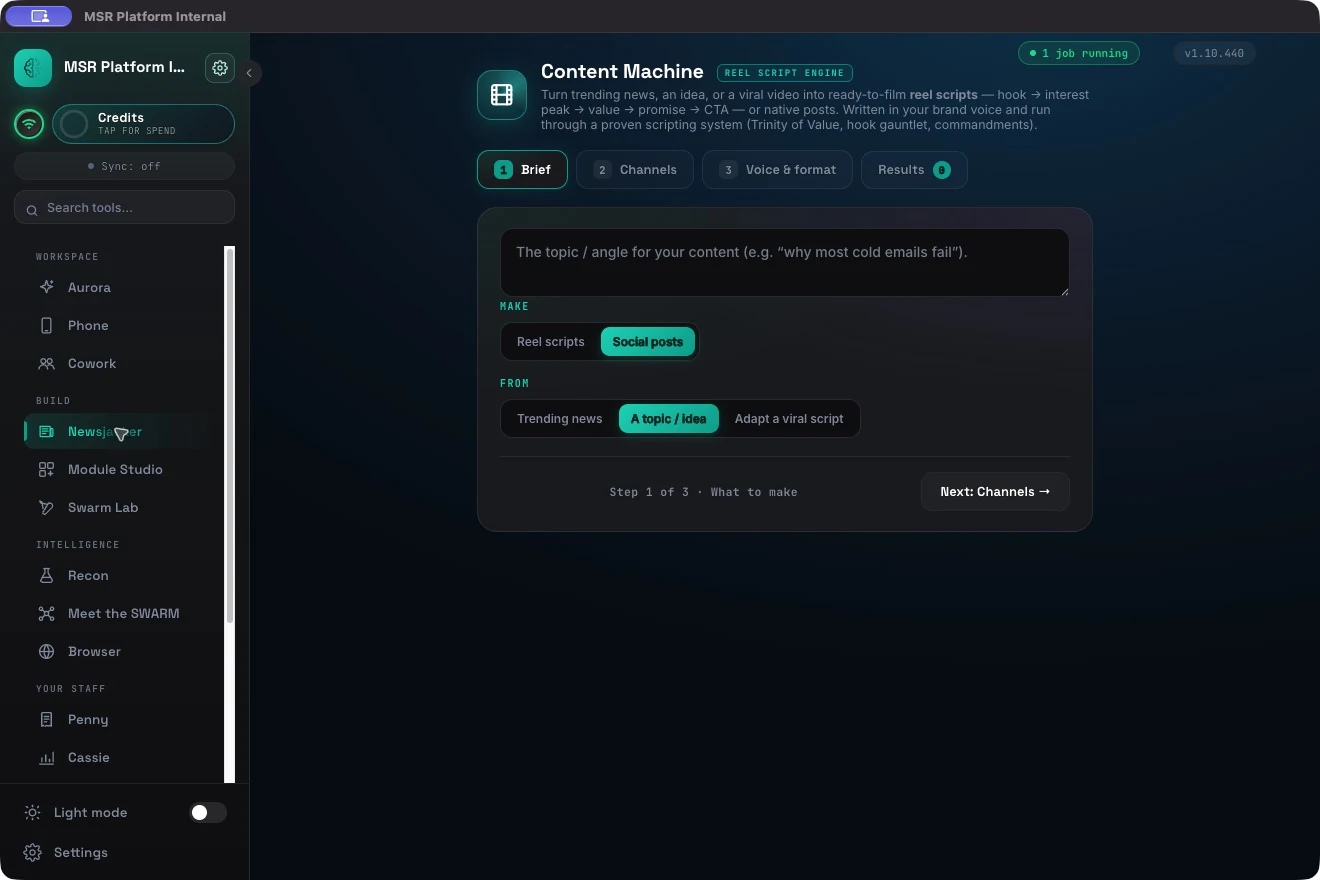Click into the topic / angle text box
Screen dimensions: 1320x880
(785, 262)
